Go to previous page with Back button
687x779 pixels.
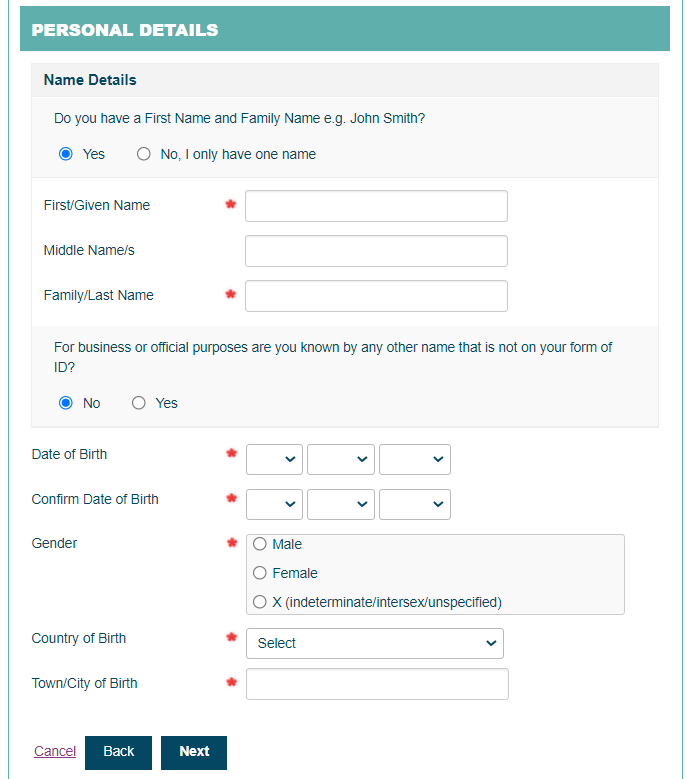pos(118,752)
